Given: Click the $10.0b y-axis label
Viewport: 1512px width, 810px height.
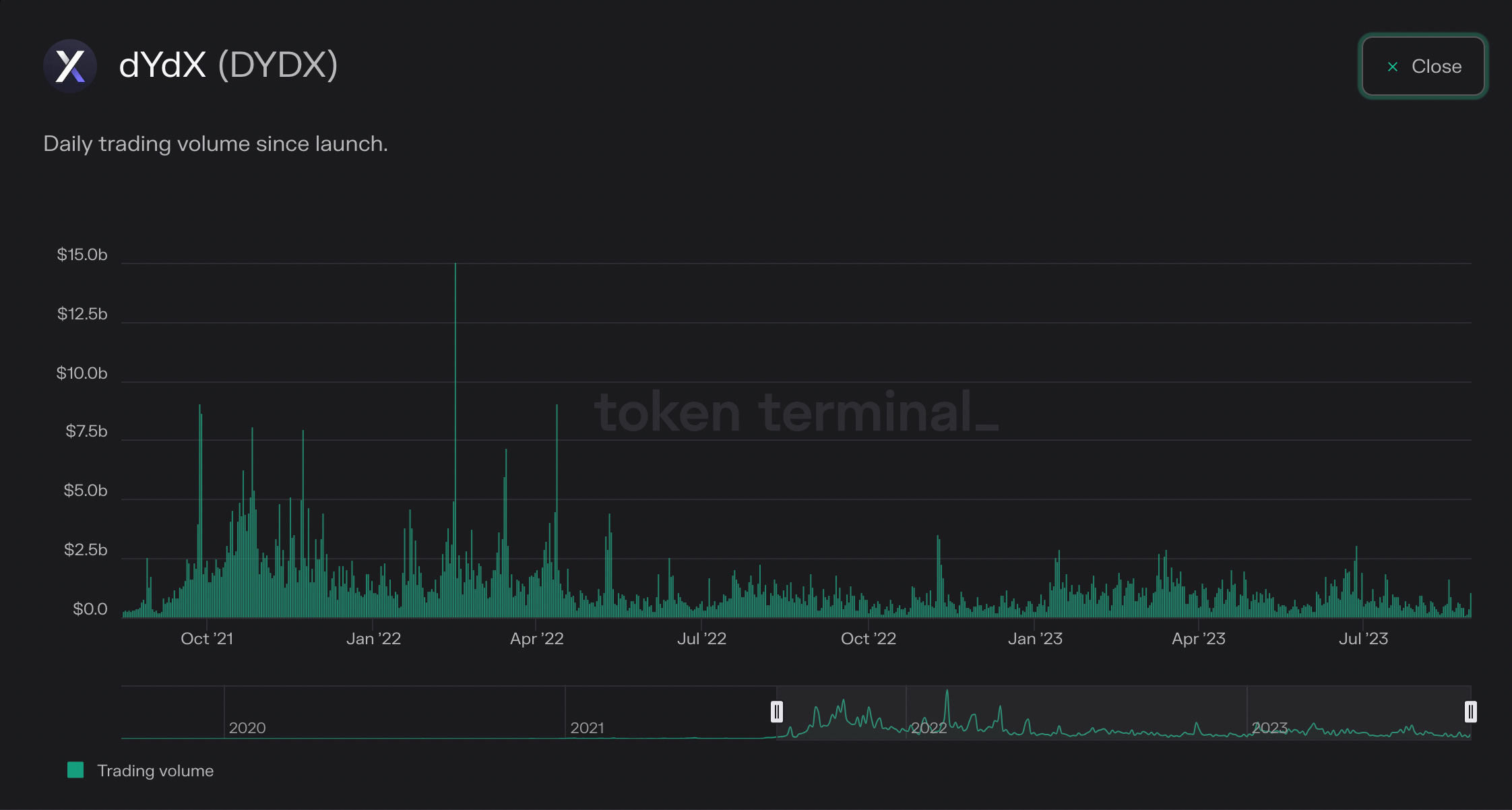Looking at the screenshot, I should [x=82, y=373].
